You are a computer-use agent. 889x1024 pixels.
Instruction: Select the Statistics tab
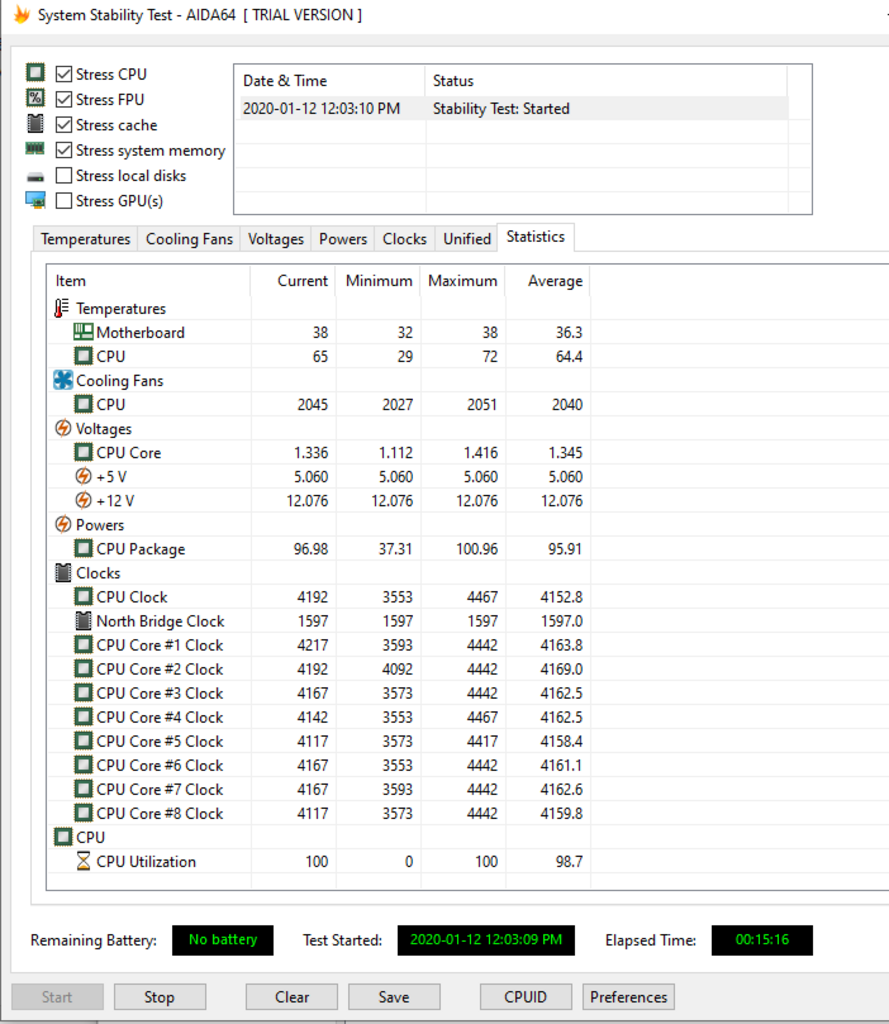[536, 236]
